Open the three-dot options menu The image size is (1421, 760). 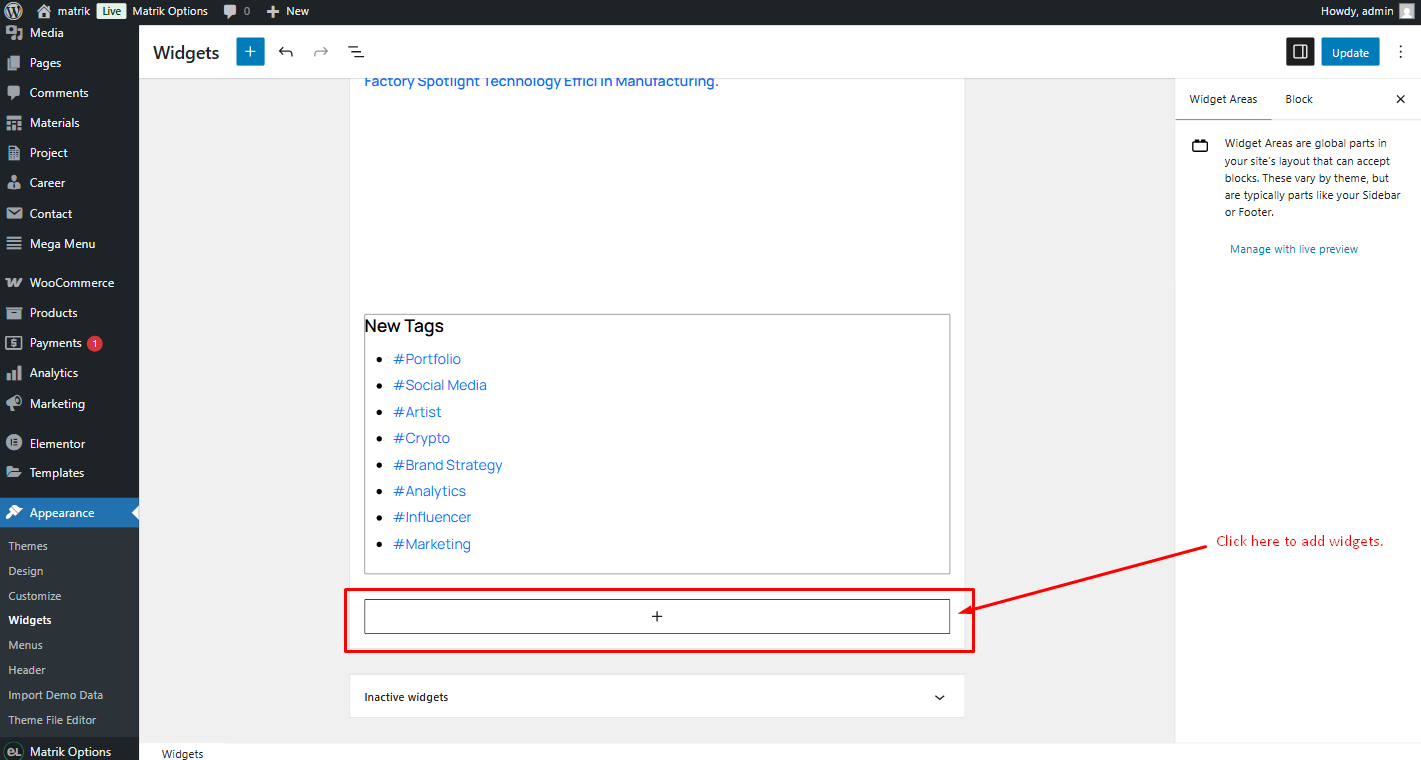point(1400,52)
